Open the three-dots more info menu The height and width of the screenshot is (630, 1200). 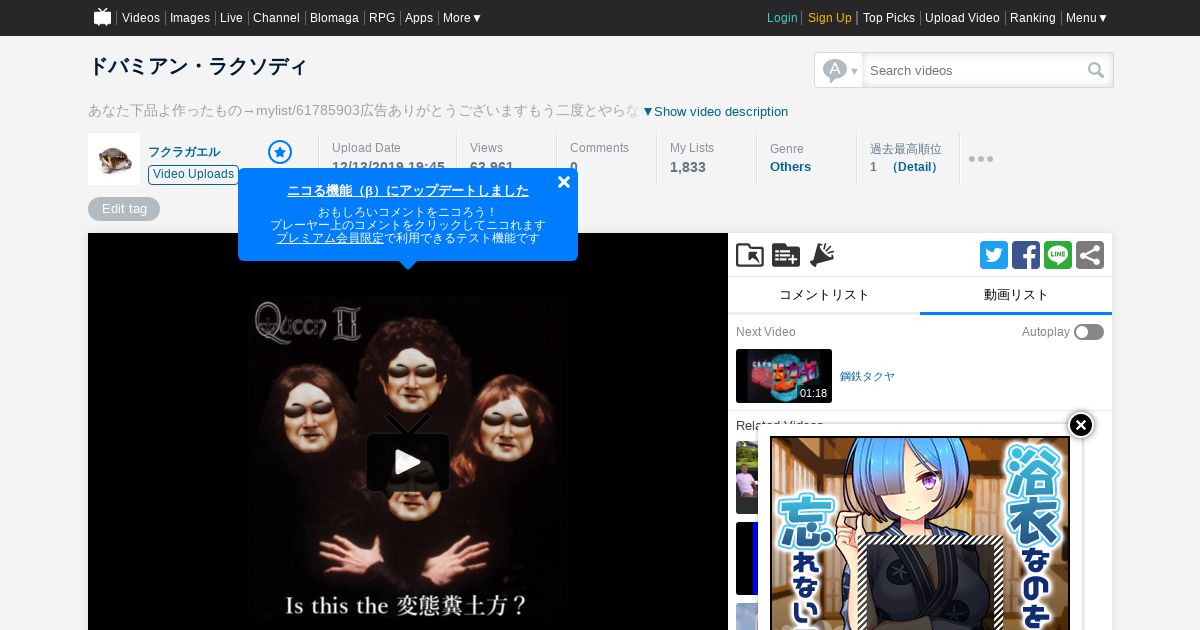point(981,159)
